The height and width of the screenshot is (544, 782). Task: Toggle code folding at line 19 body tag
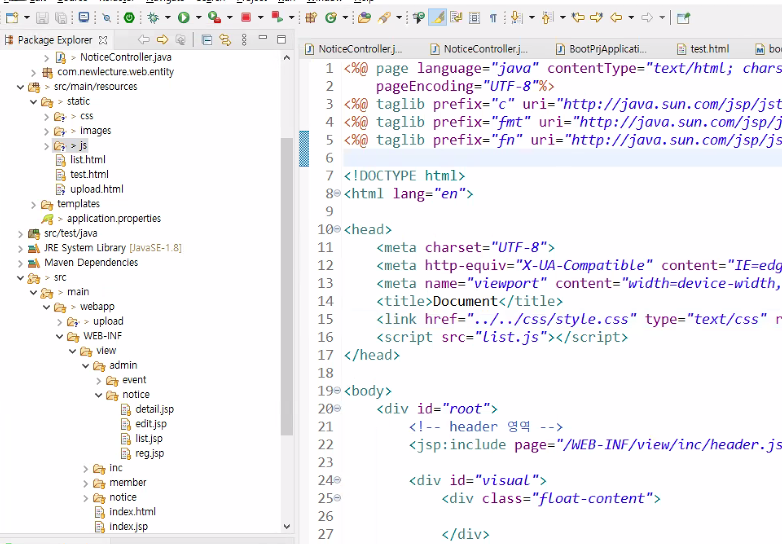coord(337,390)
